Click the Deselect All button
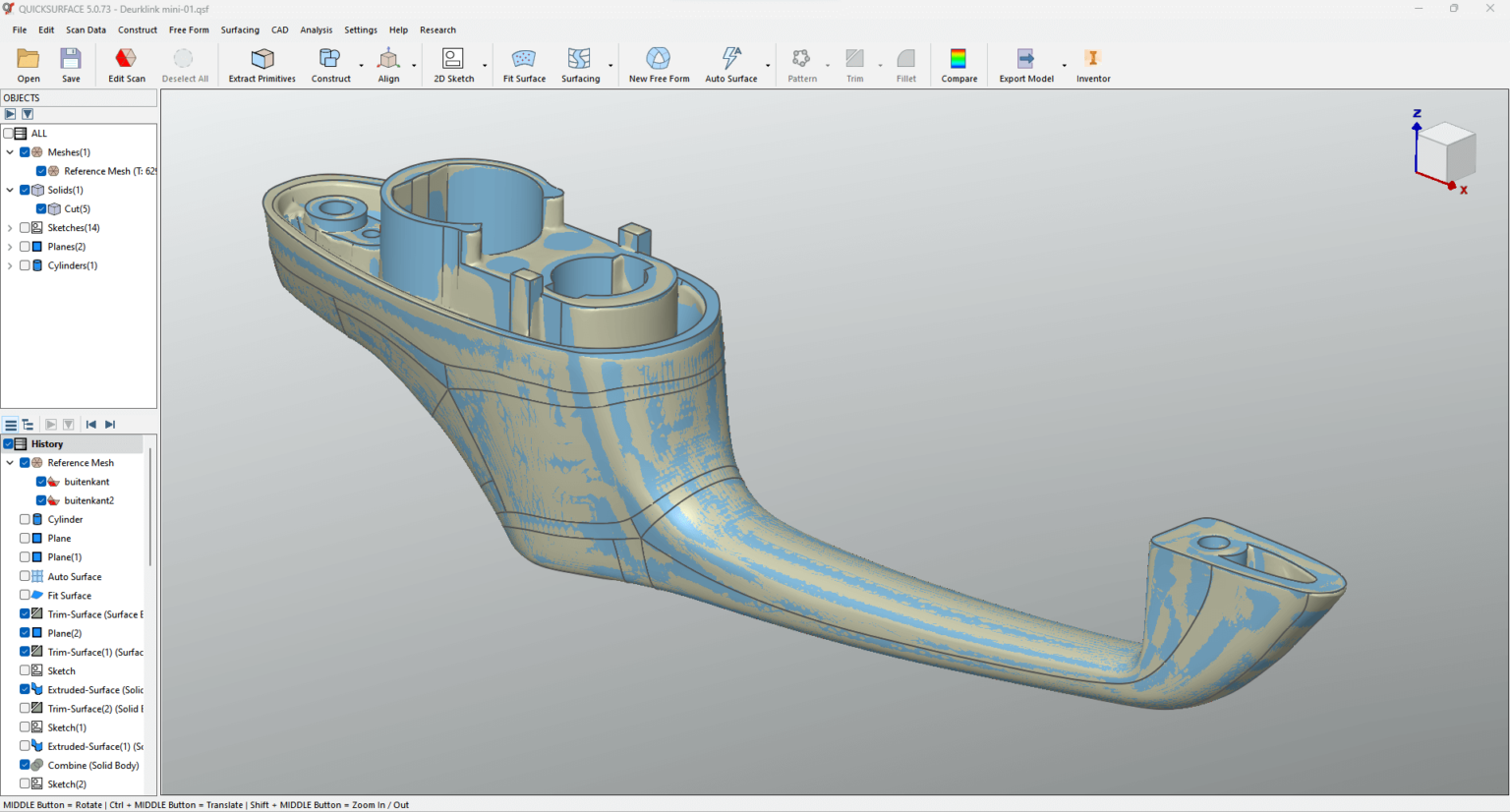This screenshot has width=1510, height=812. click(x=185, y=64)
